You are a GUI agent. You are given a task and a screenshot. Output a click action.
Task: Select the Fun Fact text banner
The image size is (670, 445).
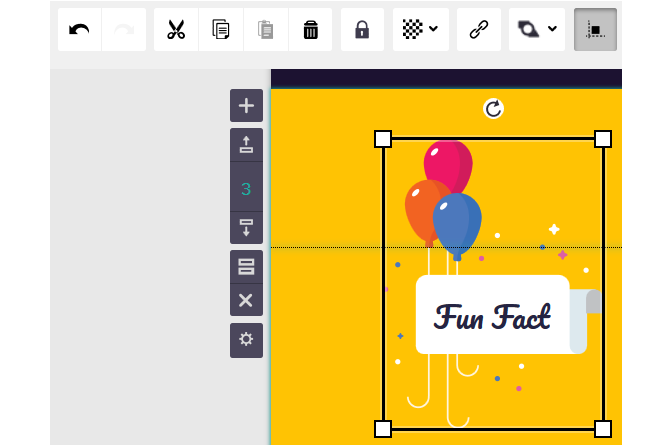(493, 315)
